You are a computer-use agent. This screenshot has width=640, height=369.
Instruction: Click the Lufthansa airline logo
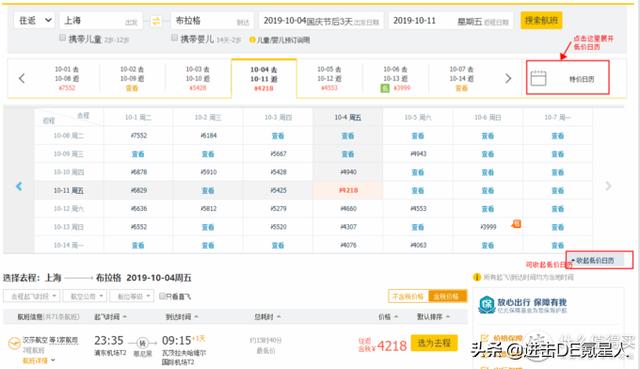coord(14,343)
